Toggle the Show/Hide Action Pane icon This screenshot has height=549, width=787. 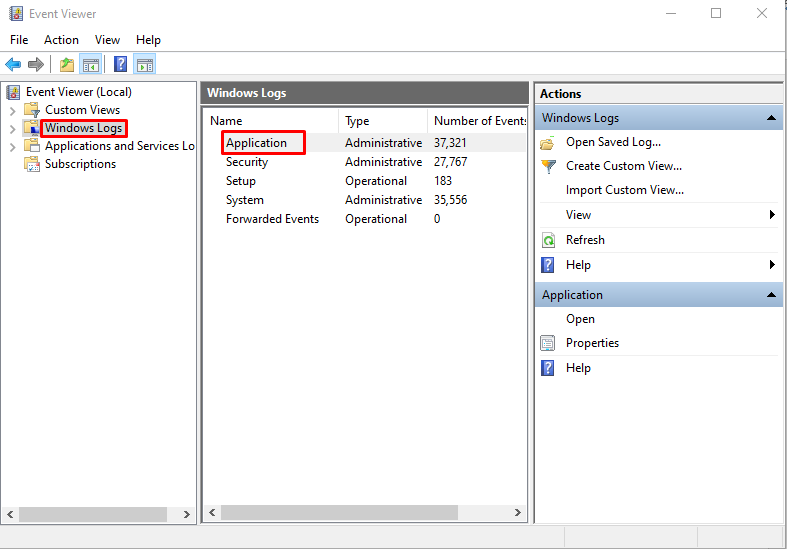[145, 65]
